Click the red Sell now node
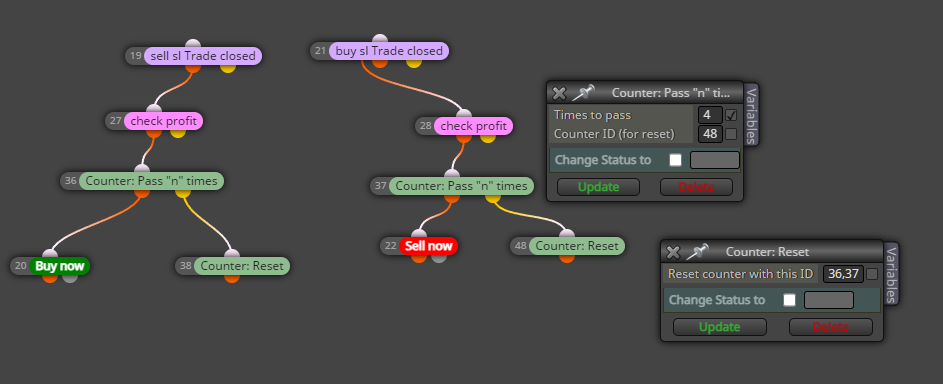Image resolution: width=943 pixels, height=384 pixels. (428, 246)
